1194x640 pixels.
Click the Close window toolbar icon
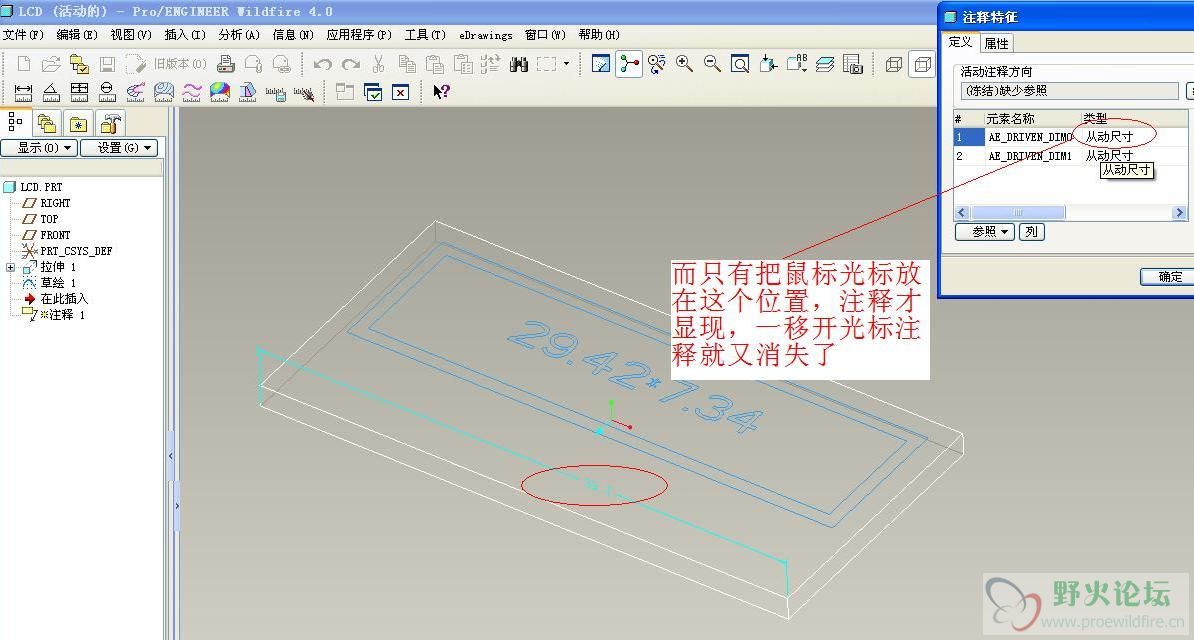click(401, 93)
